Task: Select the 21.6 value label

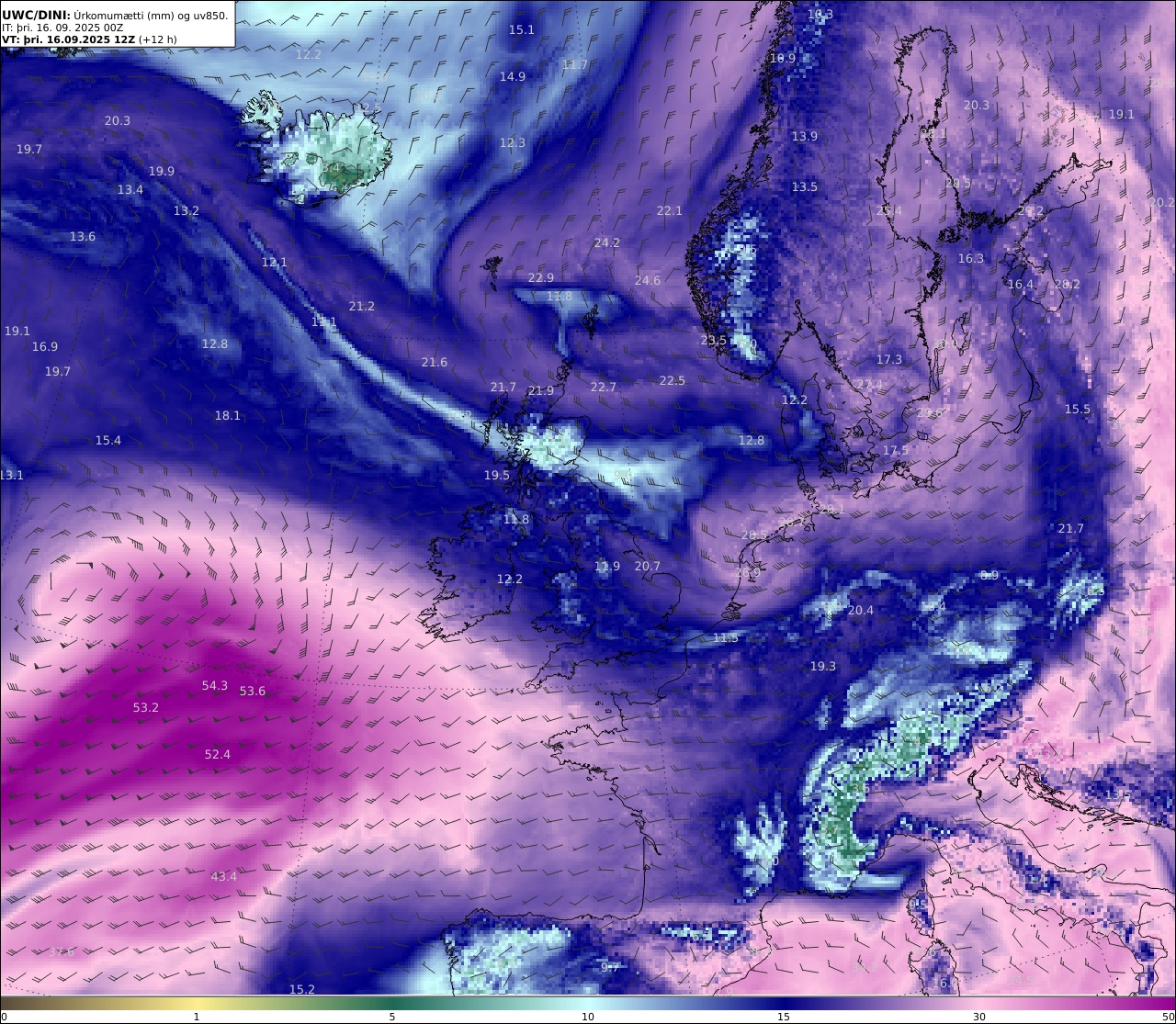Action: point(435,363)
